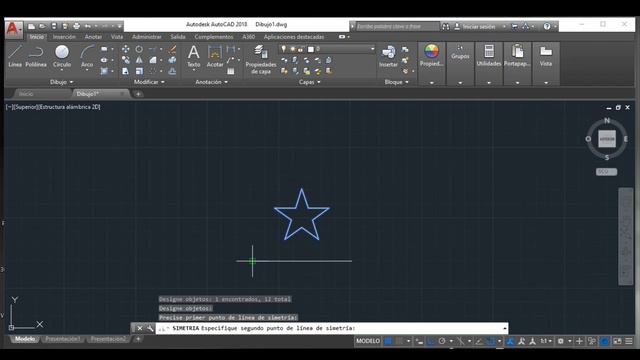Image resolution: width=640 pixels, height=360 pixels.
Task: Select the Polilínea tool
Action: click(36, 56)
